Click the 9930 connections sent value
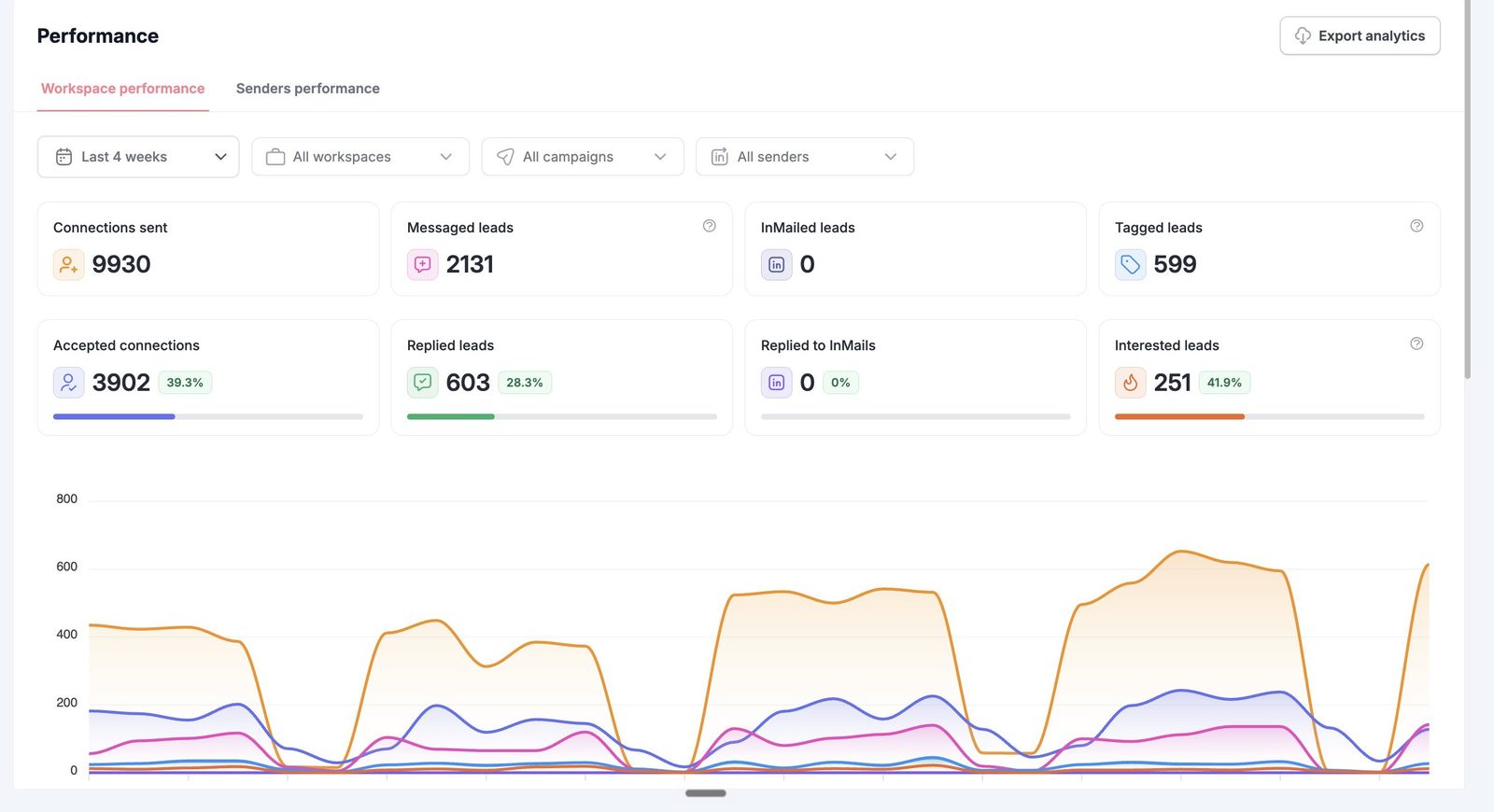Image resolution: width=1494 pixels, height=812 pixels. 121,265
